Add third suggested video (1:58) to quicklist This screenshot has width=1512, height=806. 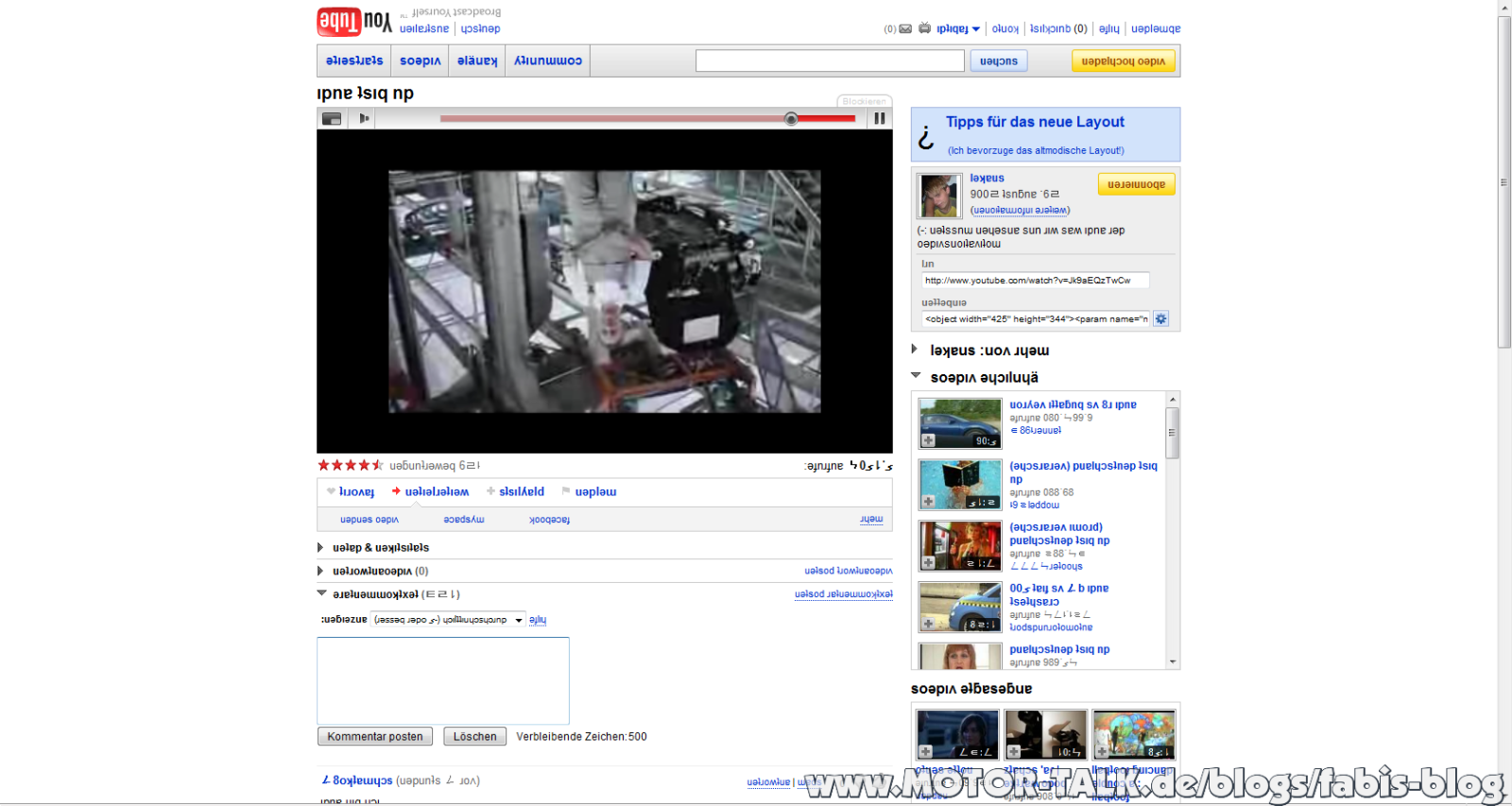(1102, 752)
